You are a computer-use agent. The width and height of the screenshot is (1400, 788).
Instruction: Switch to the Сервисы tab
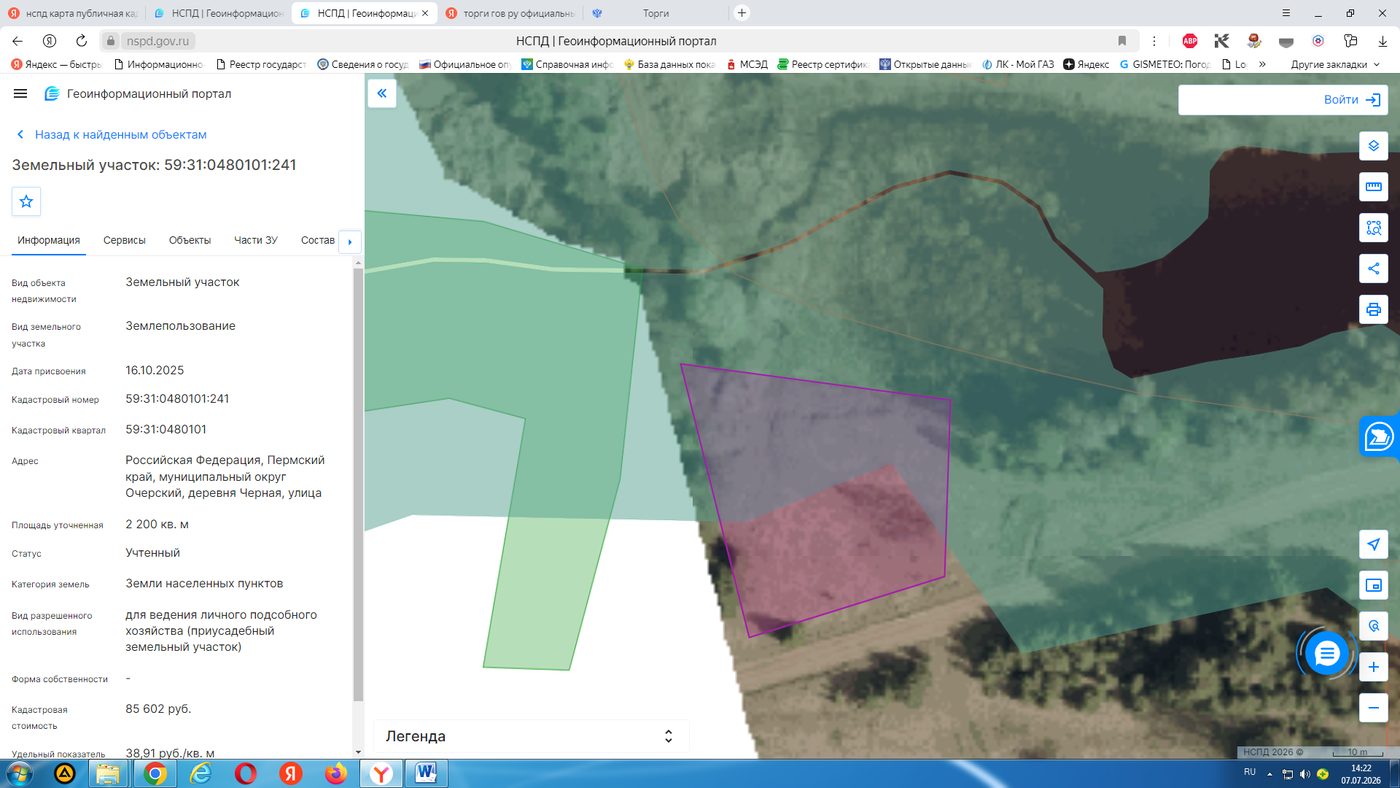point(124,240)
